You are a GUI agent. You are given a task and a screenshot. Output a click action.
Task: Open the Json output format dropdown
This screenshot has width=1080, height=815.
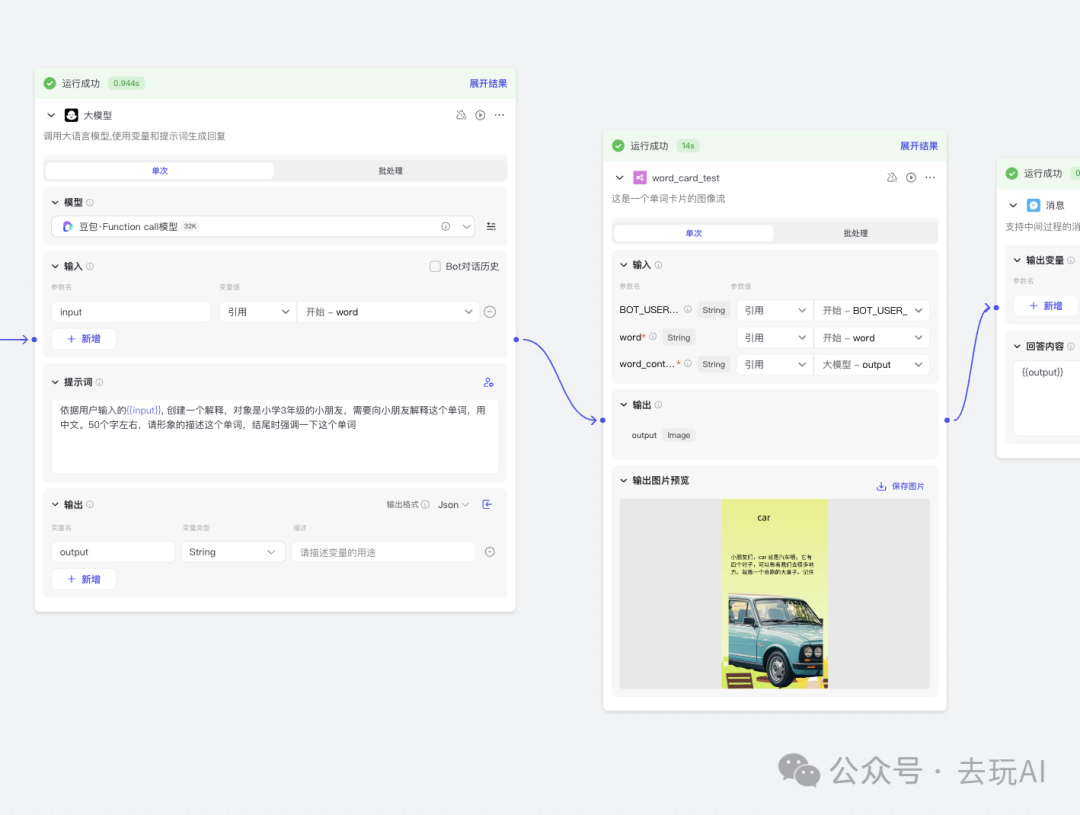click(453, 504)
